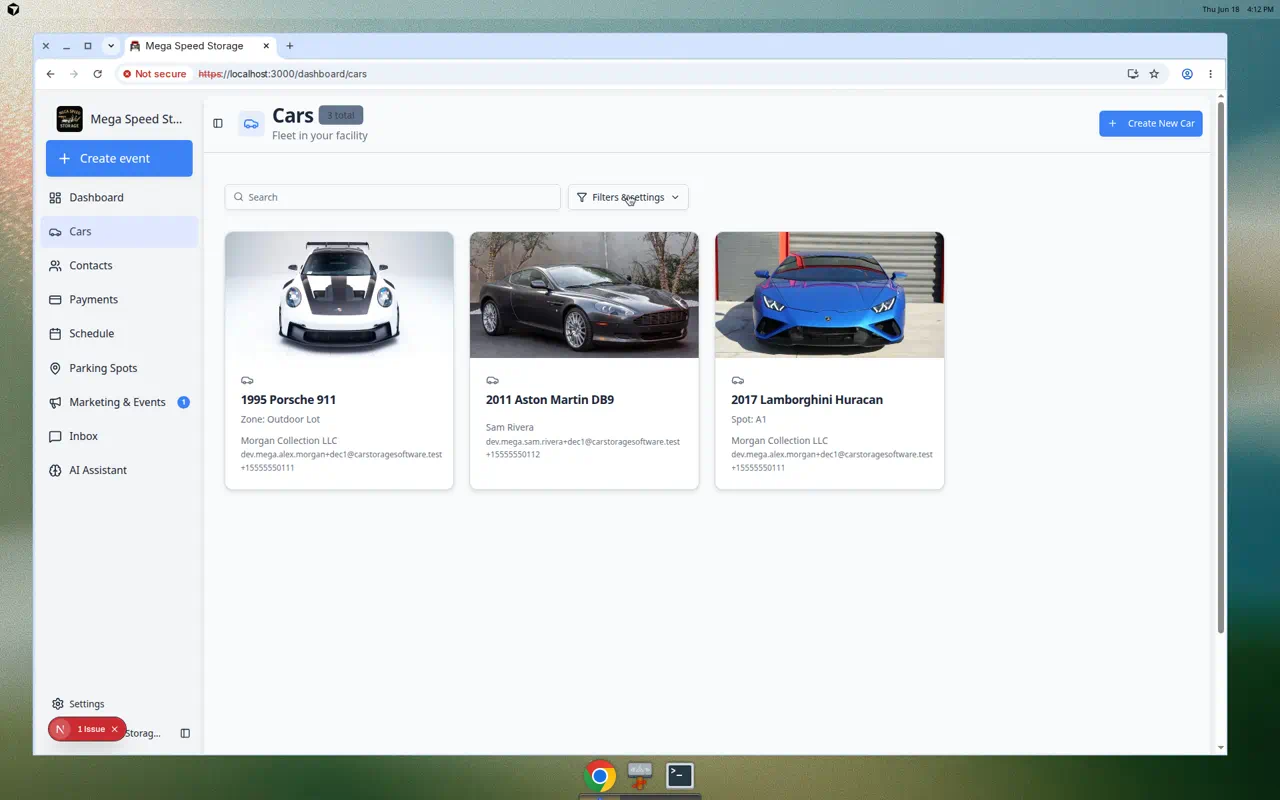Toggle the sidebar panel icon beside Cars
This screenshot has width=1280, height=800.
tap(218, 123)
